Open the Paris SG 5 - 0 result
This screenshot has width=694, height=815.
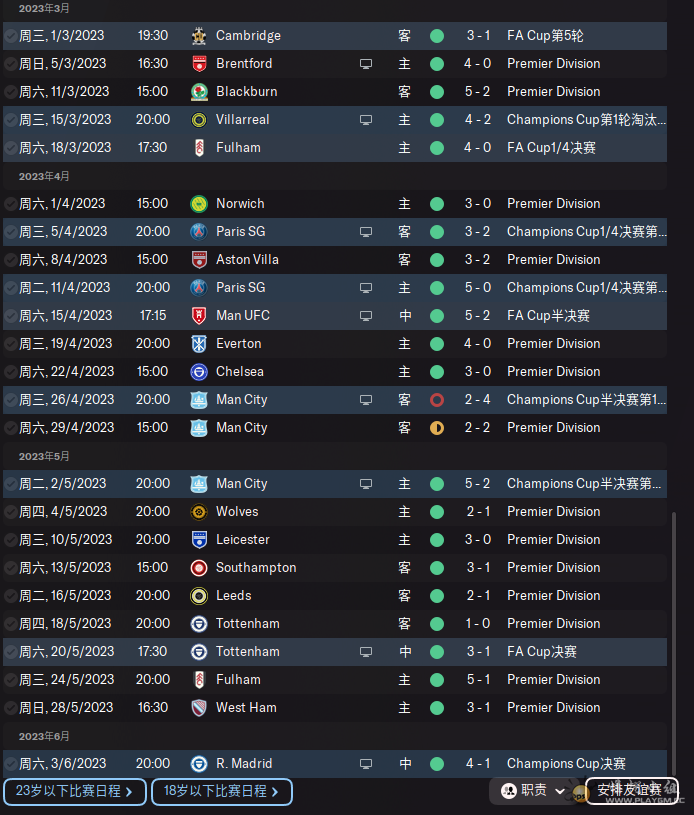[478, 287]
